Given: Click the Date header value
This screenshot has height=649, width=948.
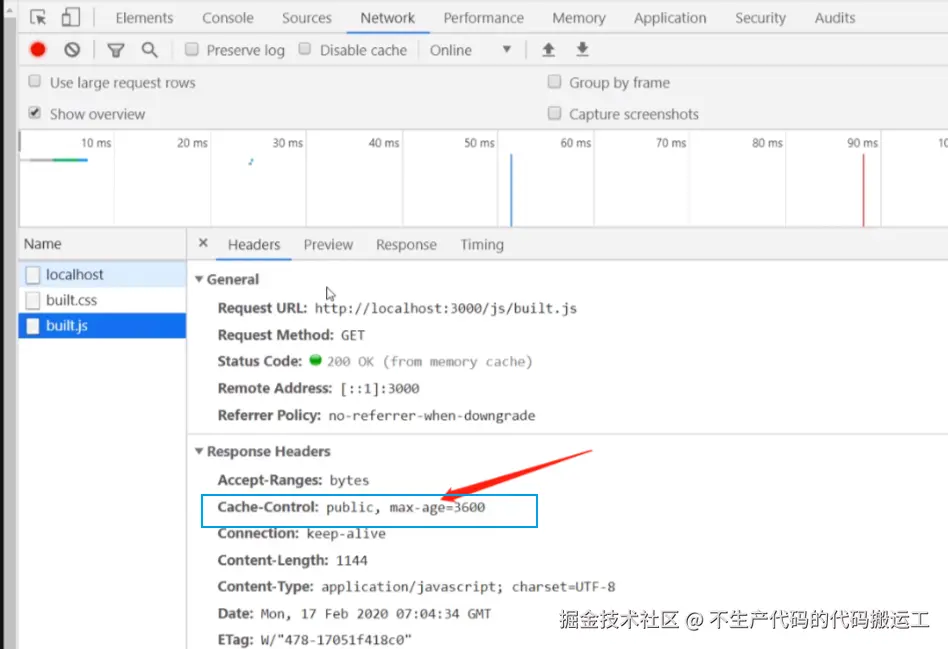Looking at the screenshot, I should [375, 614].
